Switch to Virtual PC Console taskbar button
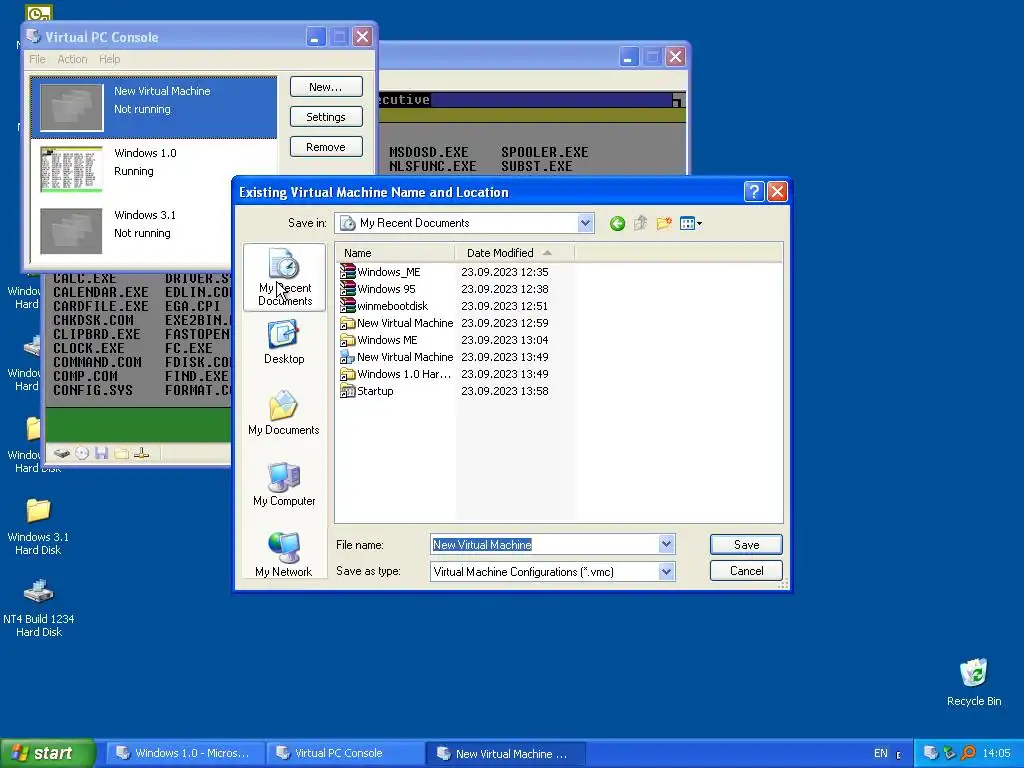The height and width of the screenshot is (768, 1024). [346, 753]
